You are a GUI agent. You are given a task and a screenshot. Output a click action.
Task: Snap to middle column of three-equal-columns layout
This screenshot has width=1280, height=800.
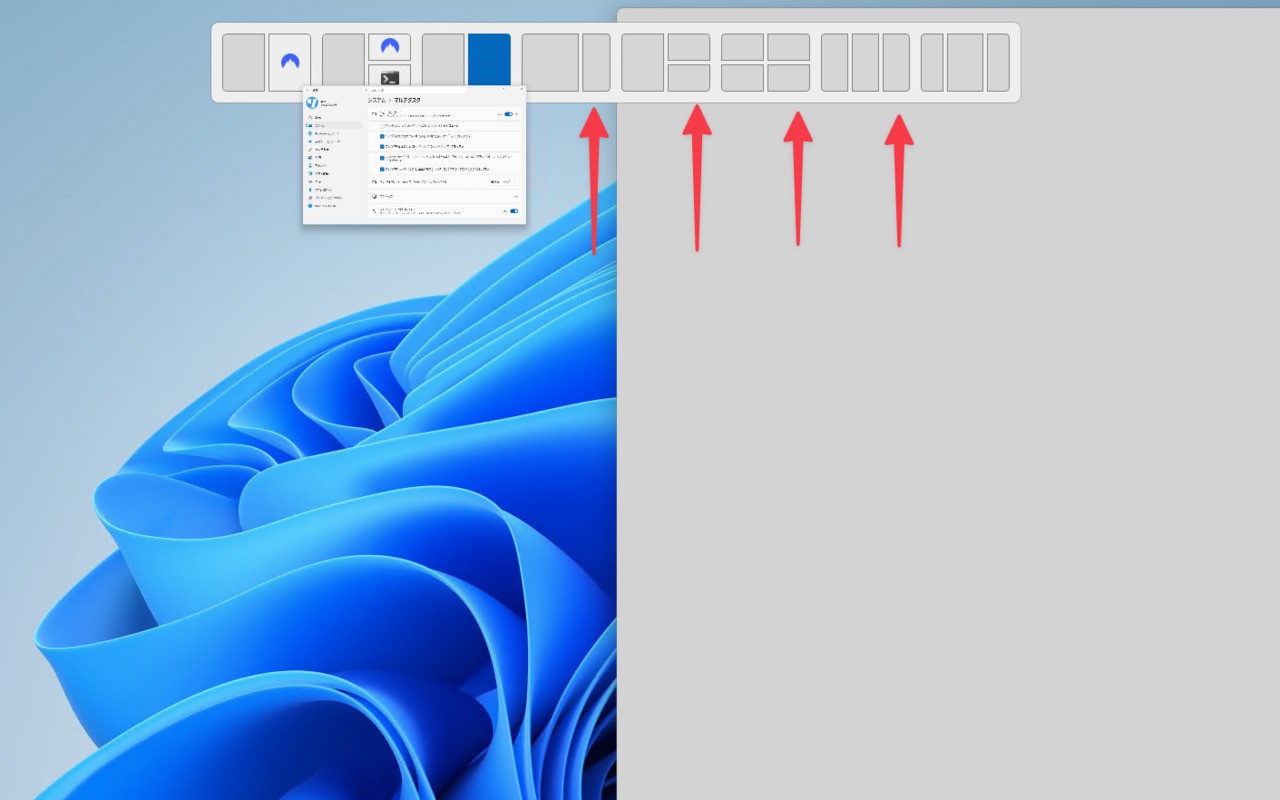tap(866, 62)
